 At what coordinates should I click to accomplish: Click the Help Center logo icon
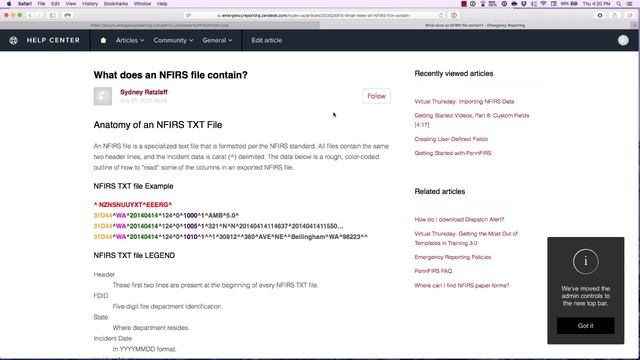click(13, 40)
